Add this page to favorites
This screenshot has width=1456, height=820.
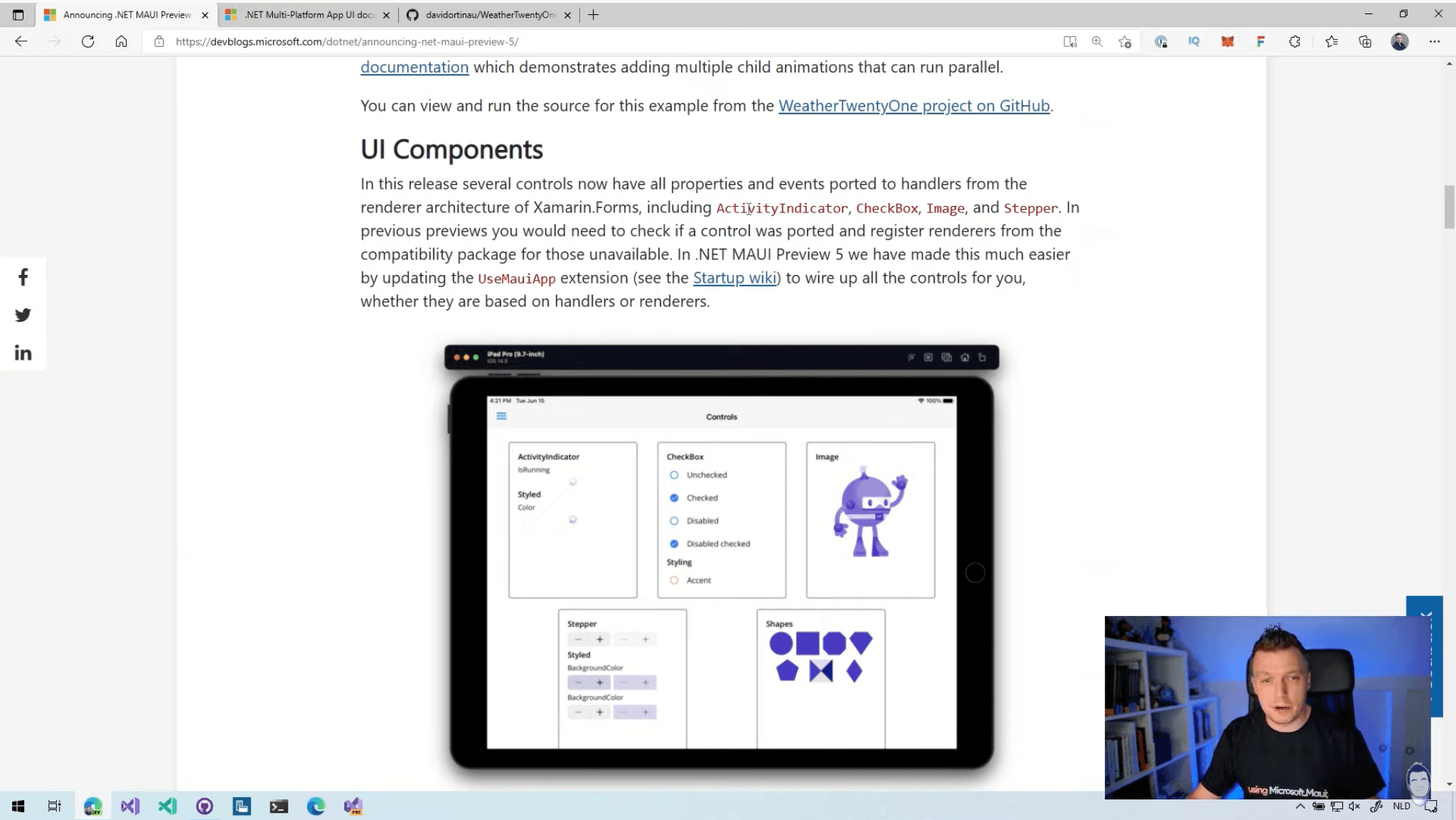1125,41
